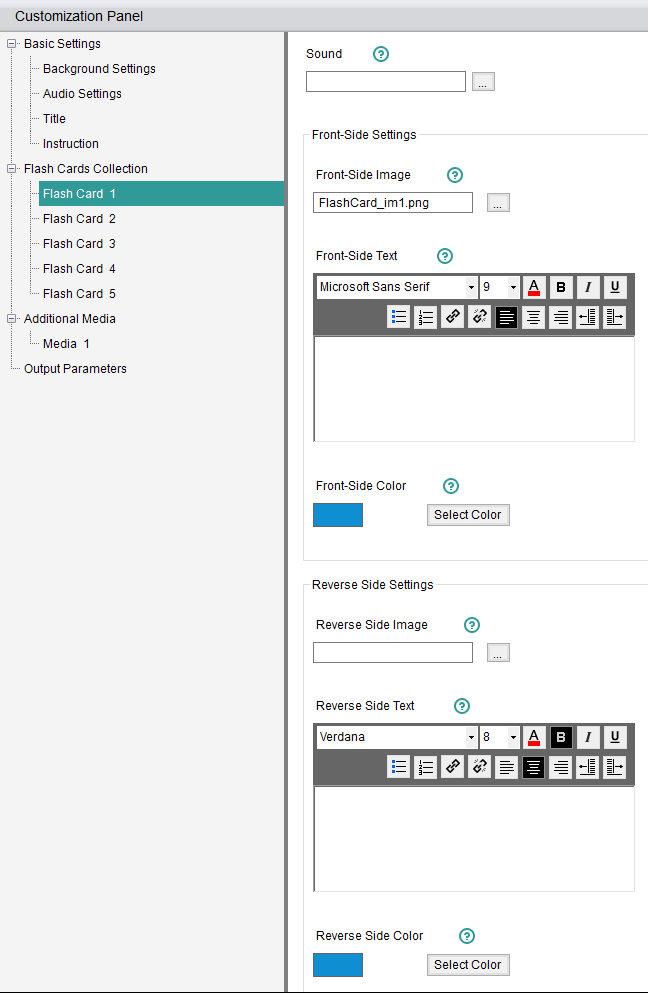Click Select Color button for Front-Side Color

pyautogui.click(x=467, y=515)
